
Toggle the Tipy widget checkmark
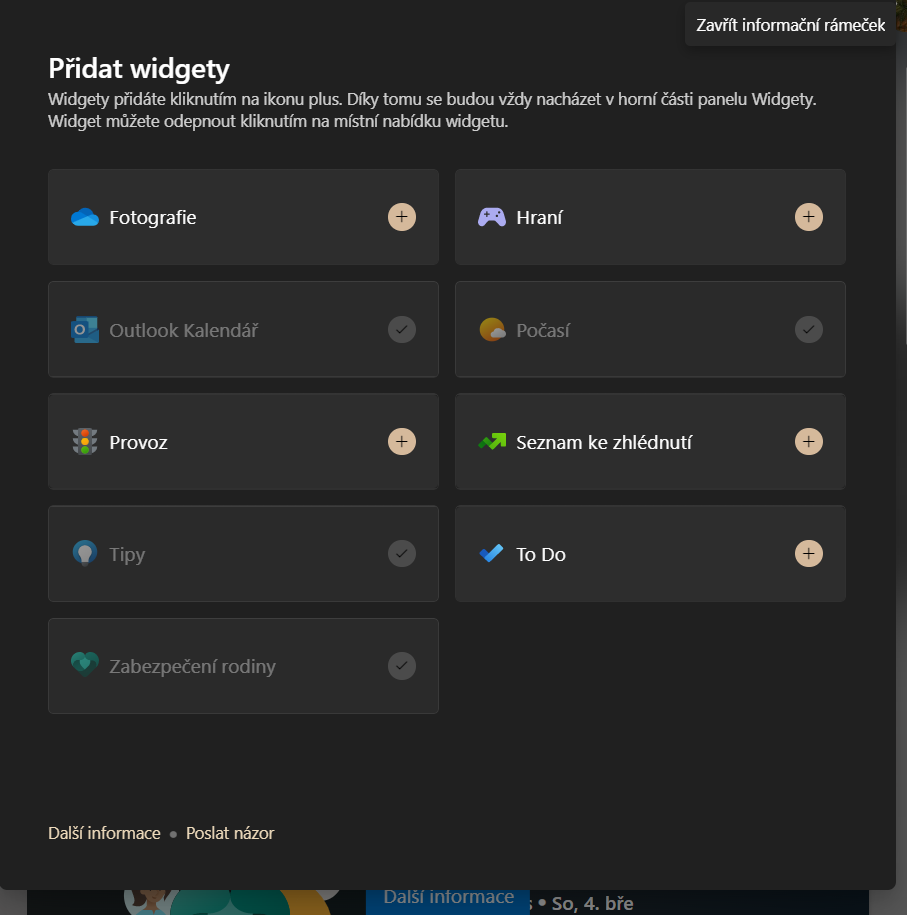click(402, 553)
